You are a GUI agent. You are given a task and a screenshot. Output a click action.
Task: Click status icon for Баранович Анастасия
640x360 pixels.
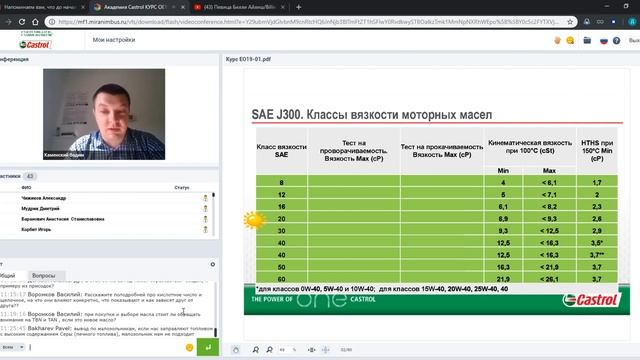[x=205, y=219]
